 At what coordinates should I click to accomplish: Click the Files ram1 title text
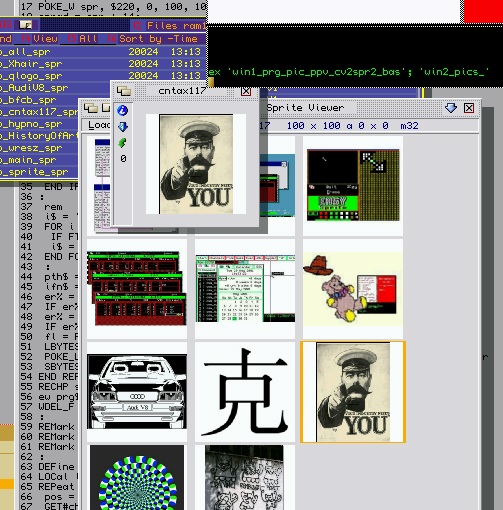[x=176, y=26]
